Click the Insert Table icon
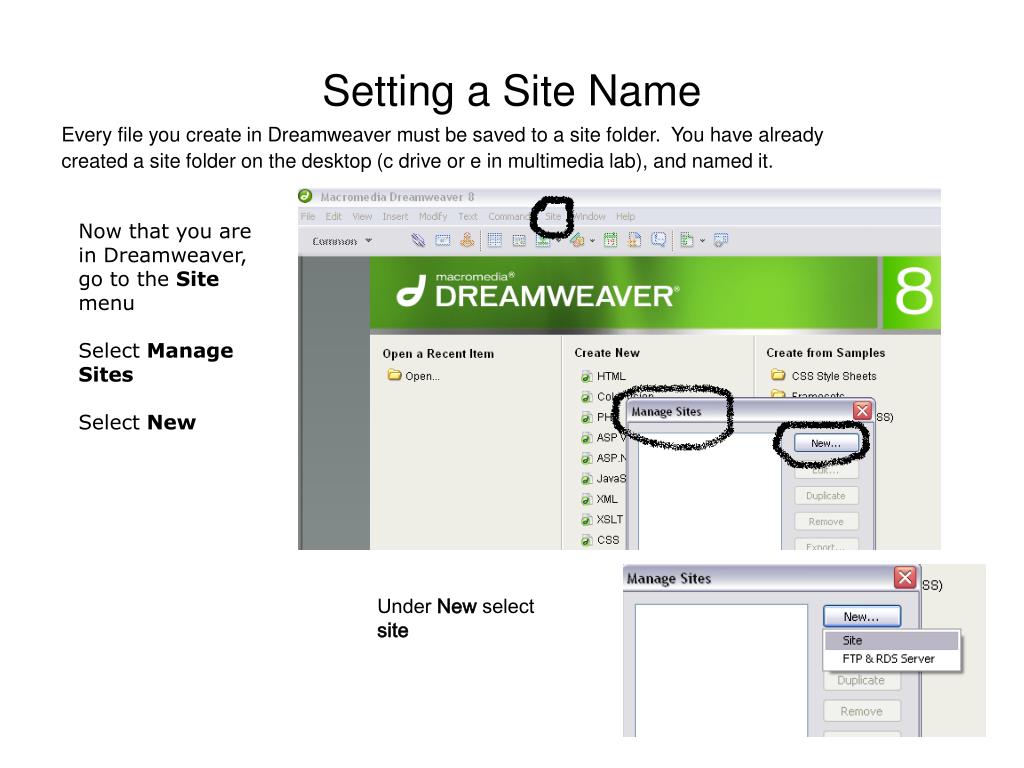This screenshot has height=768, width=1024. coord(495,240)
